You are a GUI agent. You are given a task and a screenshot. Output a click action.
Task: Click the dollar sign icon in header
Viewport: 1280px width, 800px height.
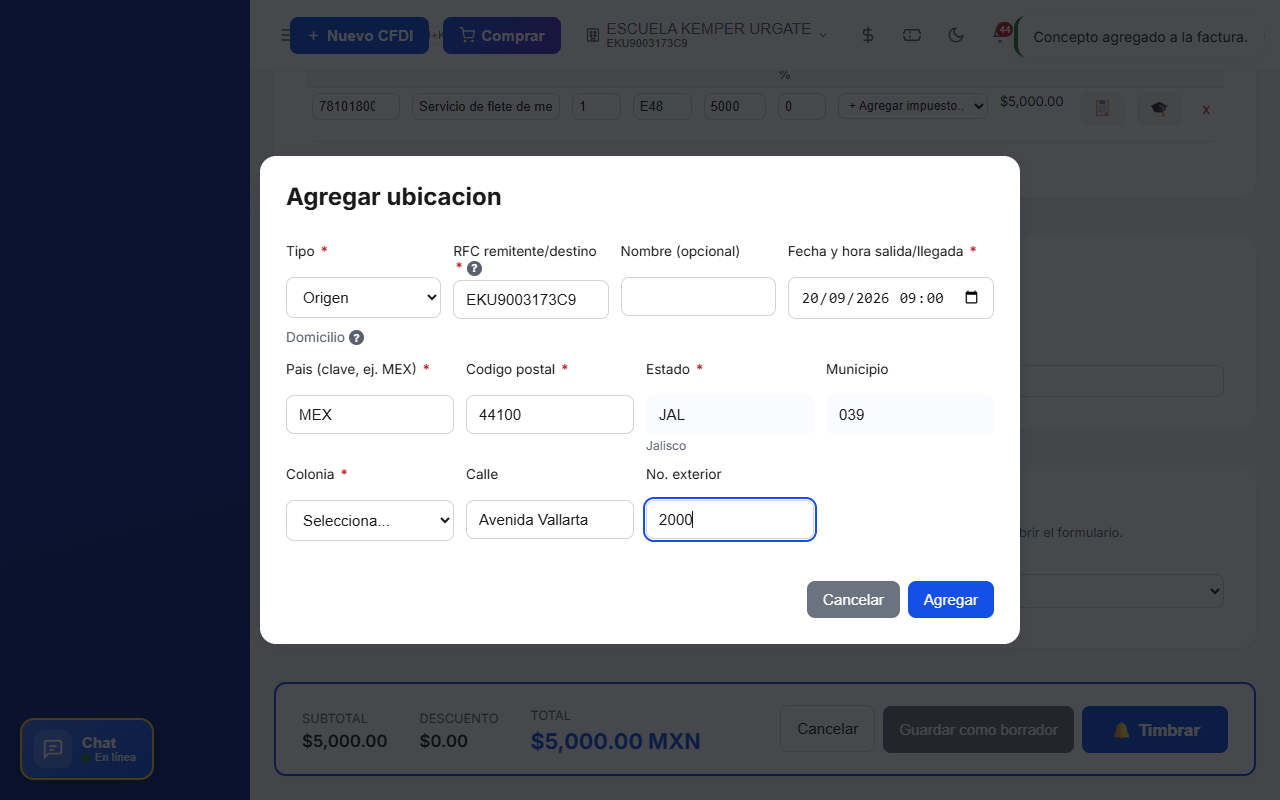868,35
